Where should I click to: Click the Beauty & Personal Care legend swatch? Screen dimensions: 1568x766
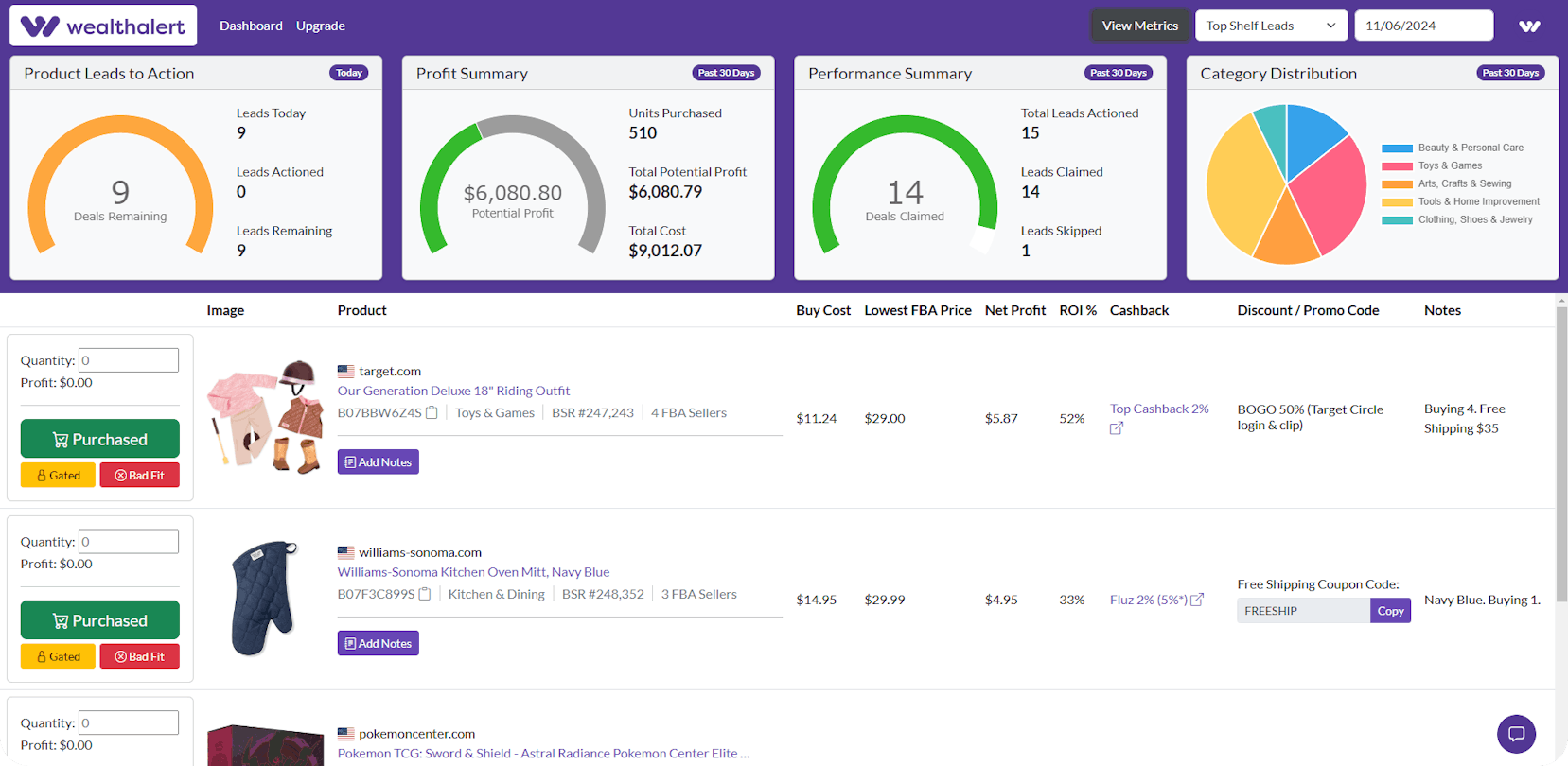1397,148
